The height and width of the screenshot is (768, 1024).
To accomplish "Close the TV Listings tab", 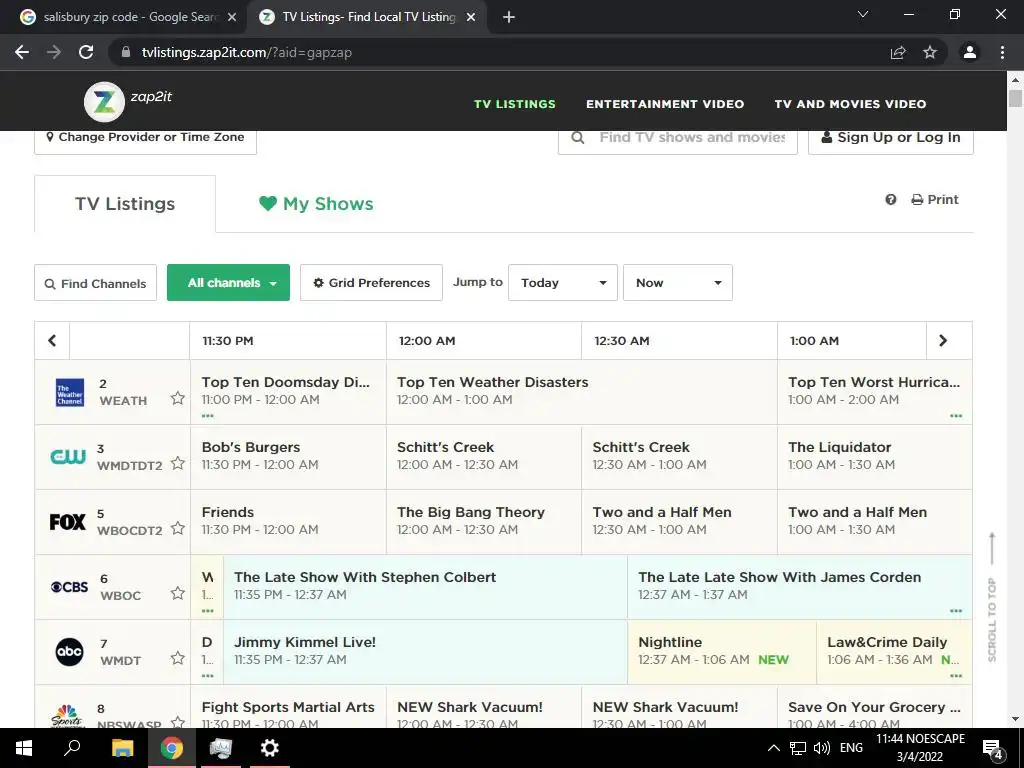I will (x=471, y=17).
